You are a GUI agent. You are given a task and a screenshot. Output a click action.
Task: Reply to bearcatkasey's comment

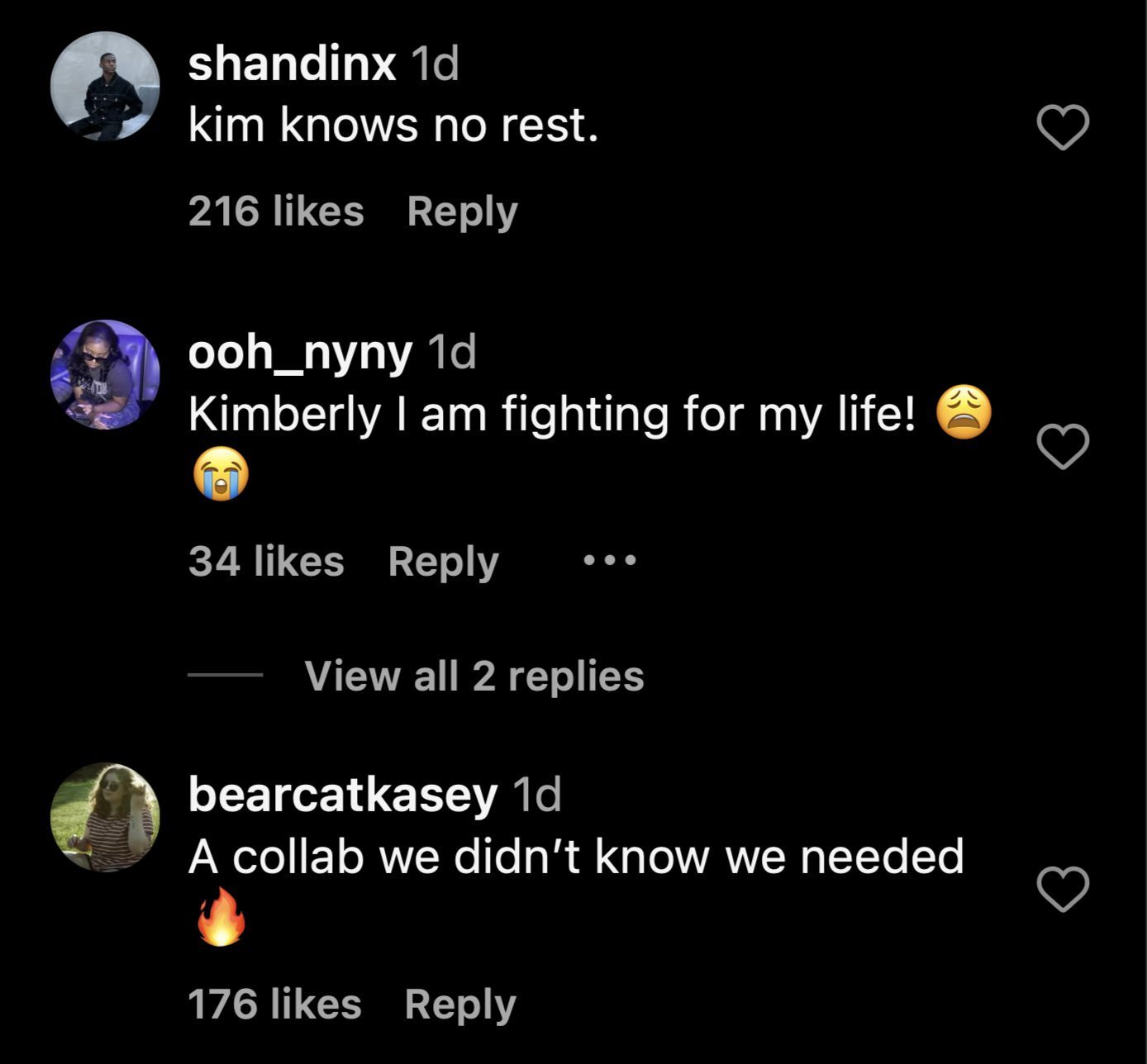[x=460, y=1005]
